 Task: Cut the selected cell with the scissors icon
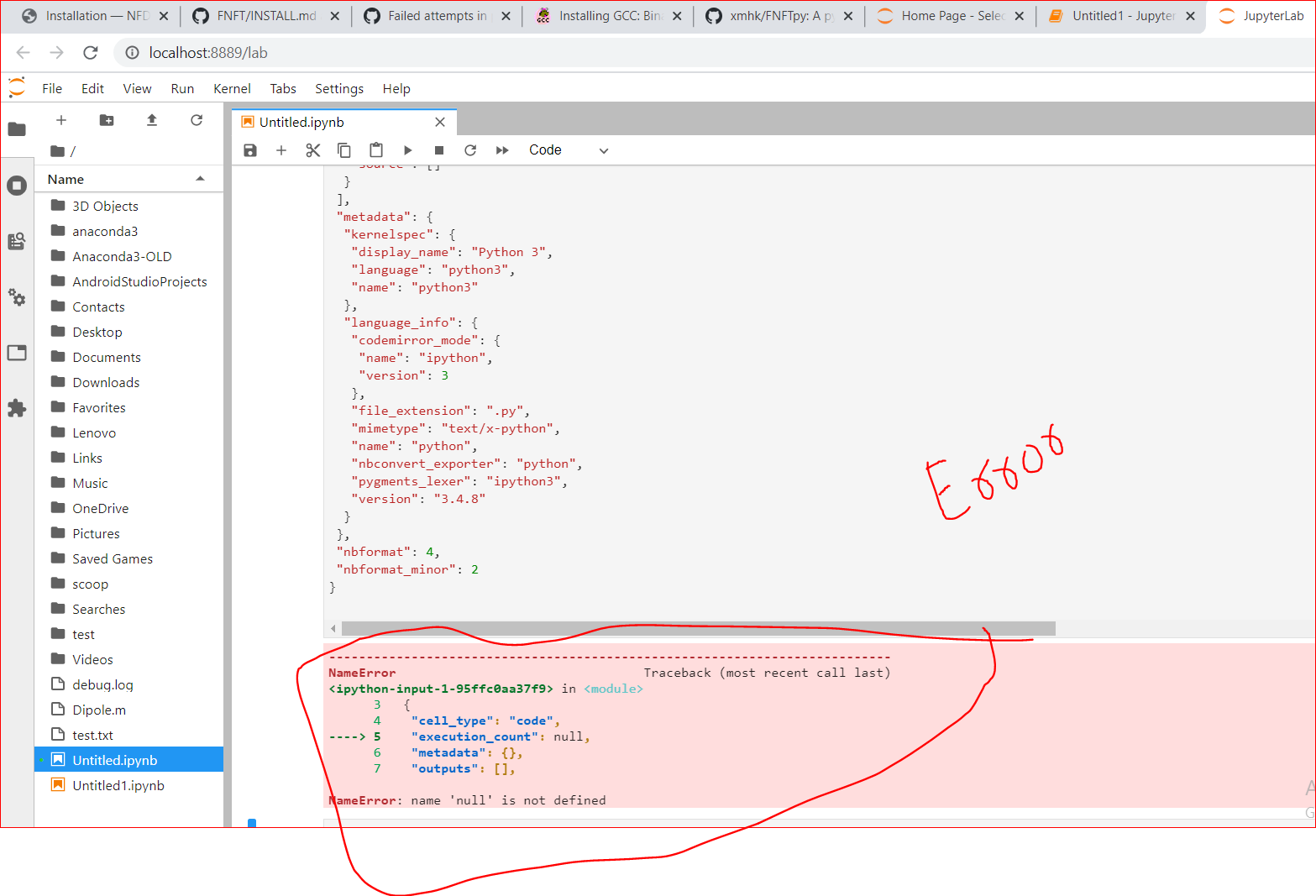pyautogui.click(x=312, y=149)
